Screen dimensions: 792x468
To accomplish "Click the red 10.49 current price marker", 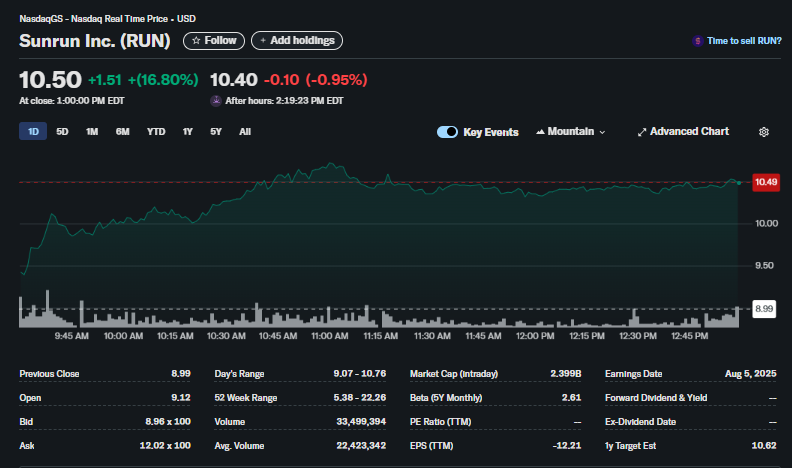I will click(x=766, y=182).
